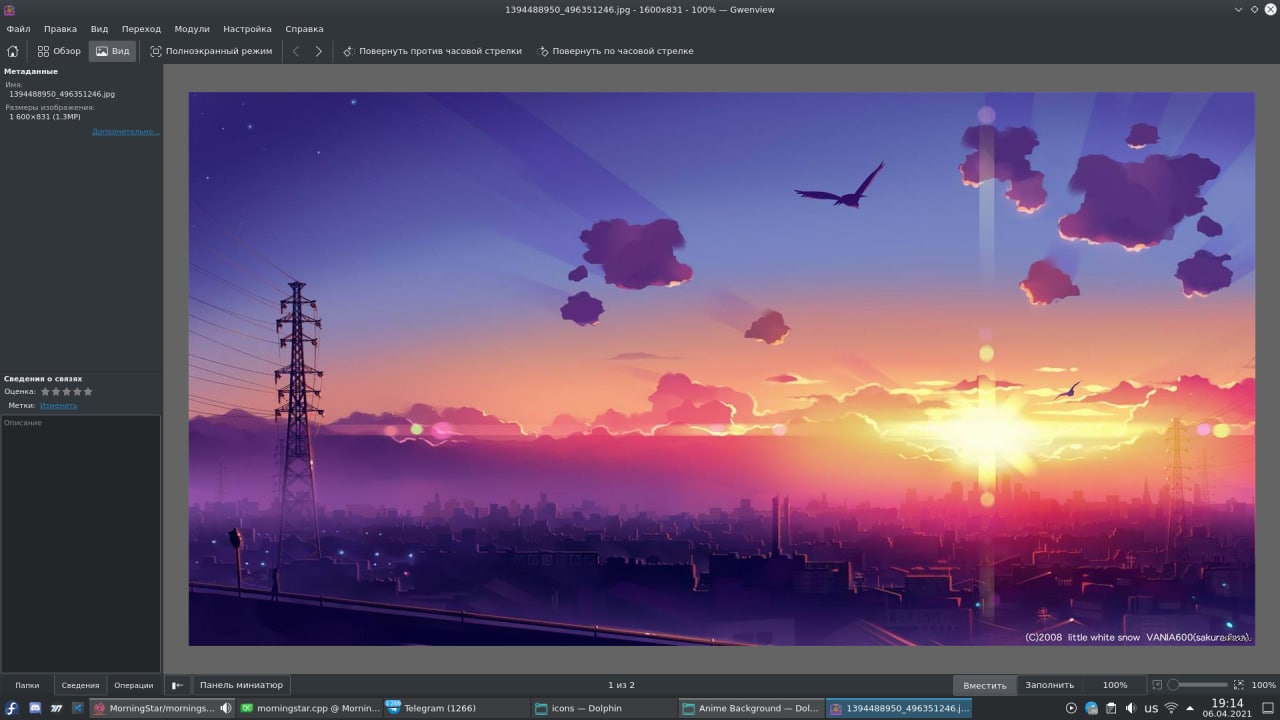Click the Изменить tags link

click(58, 405)
